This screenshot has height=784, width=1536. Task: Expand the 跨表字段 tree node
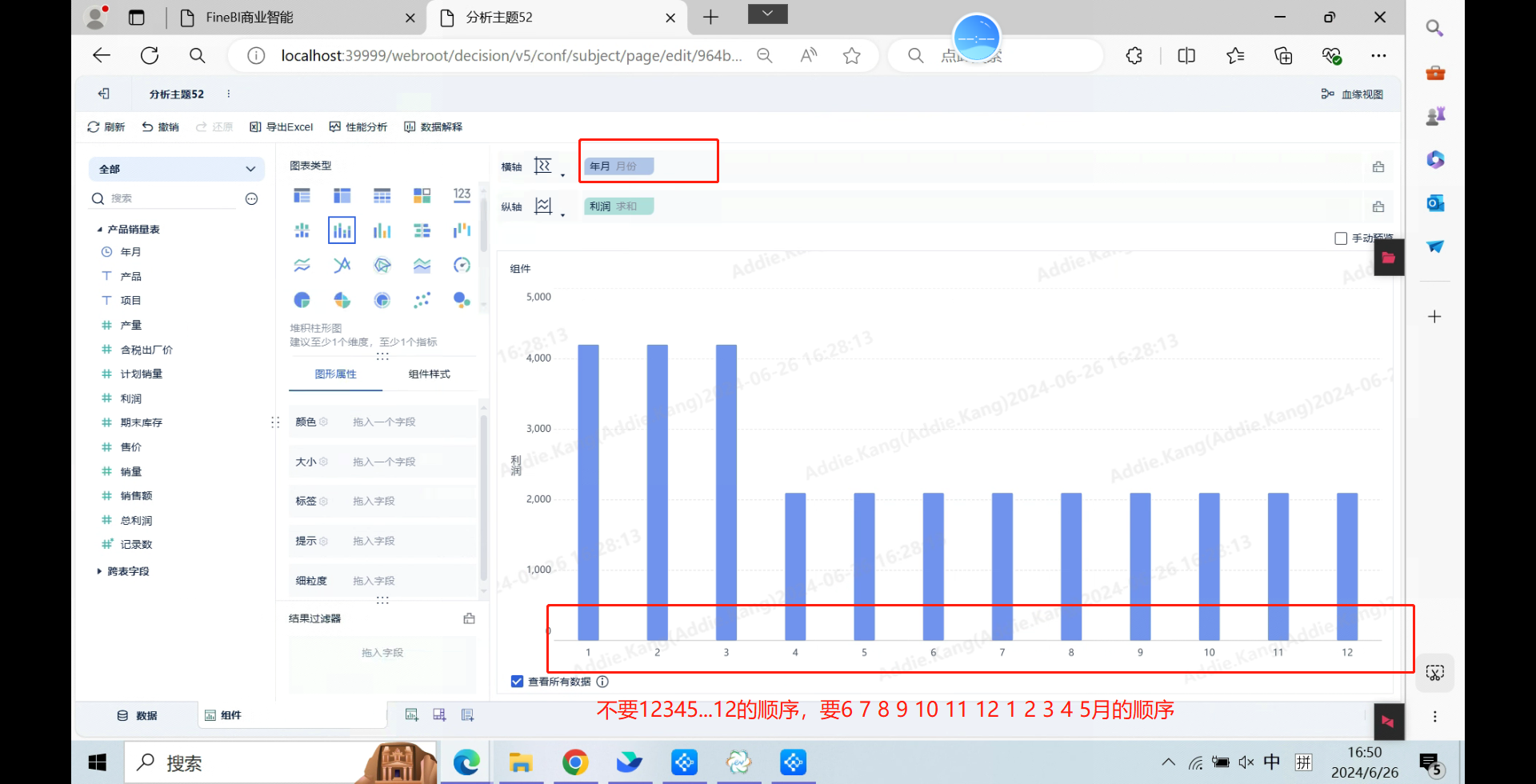99,571
